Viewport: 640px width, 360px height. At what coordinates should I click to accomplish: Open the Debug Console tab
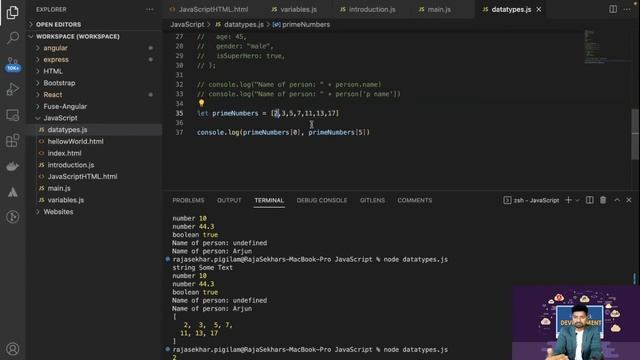pos(322,200)
